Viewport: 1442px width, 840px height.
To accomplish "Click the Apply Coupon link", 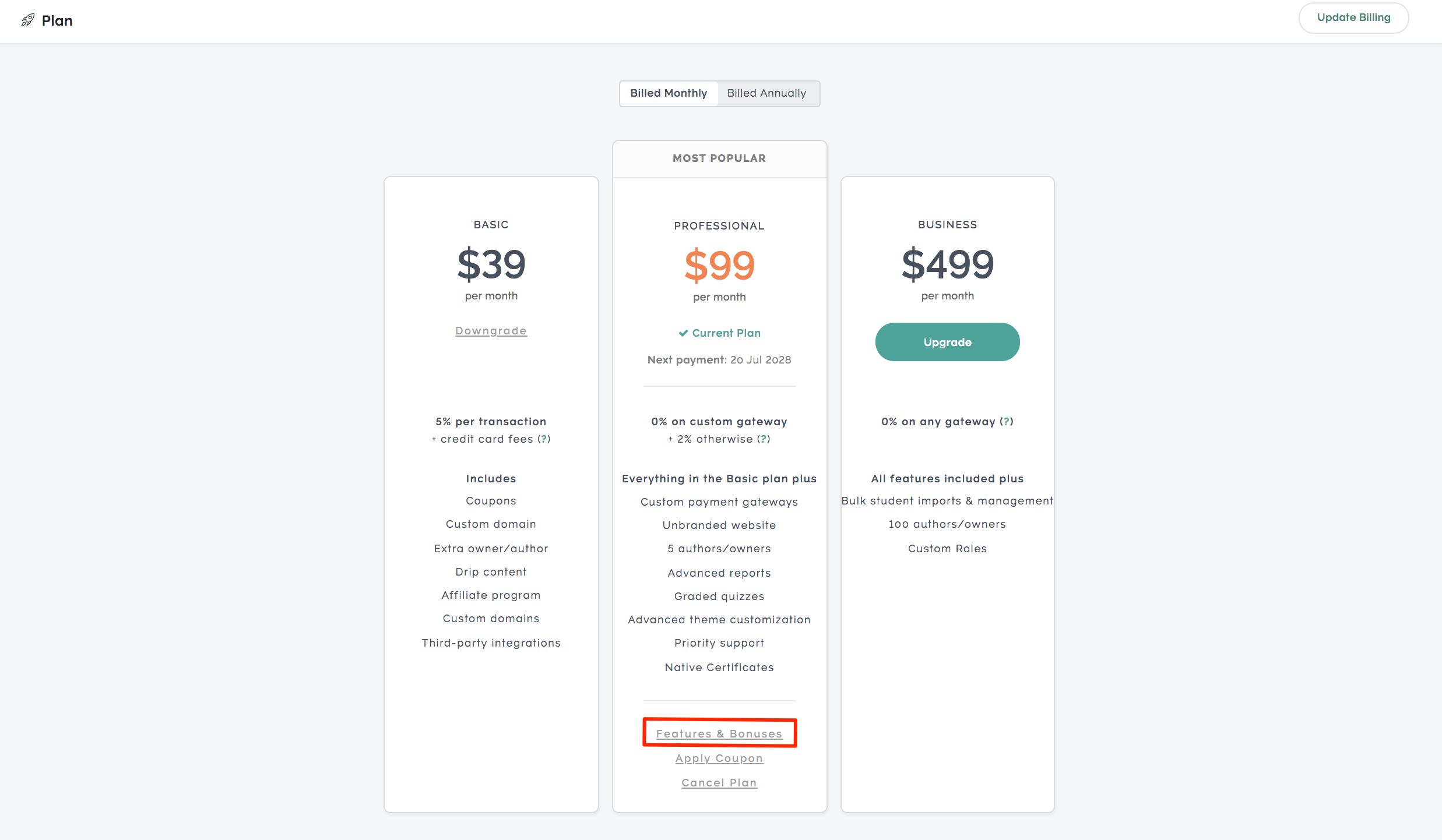I will click(x=719, y=758).
